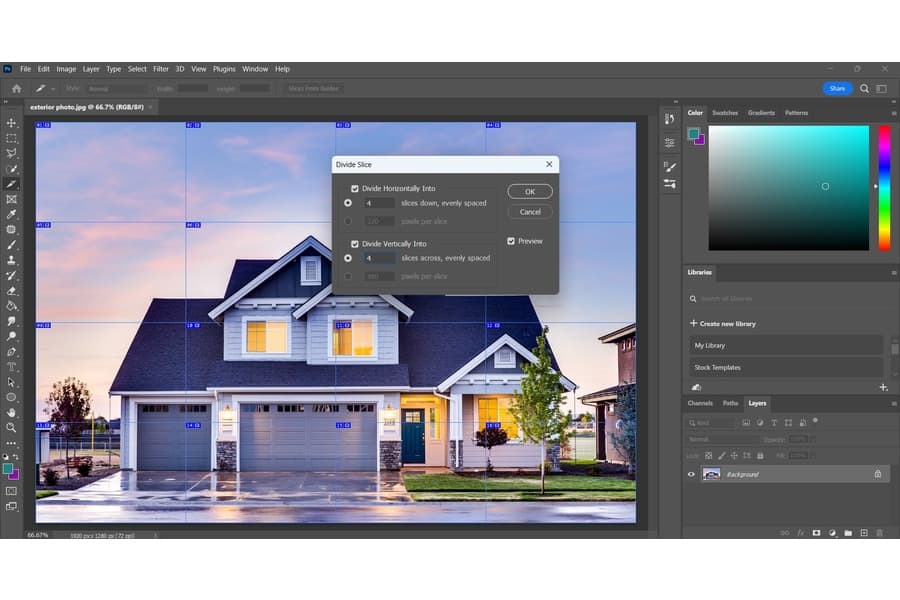
Task: Collapse the tools panel double-arrow
Action: [x=6, y=102]
